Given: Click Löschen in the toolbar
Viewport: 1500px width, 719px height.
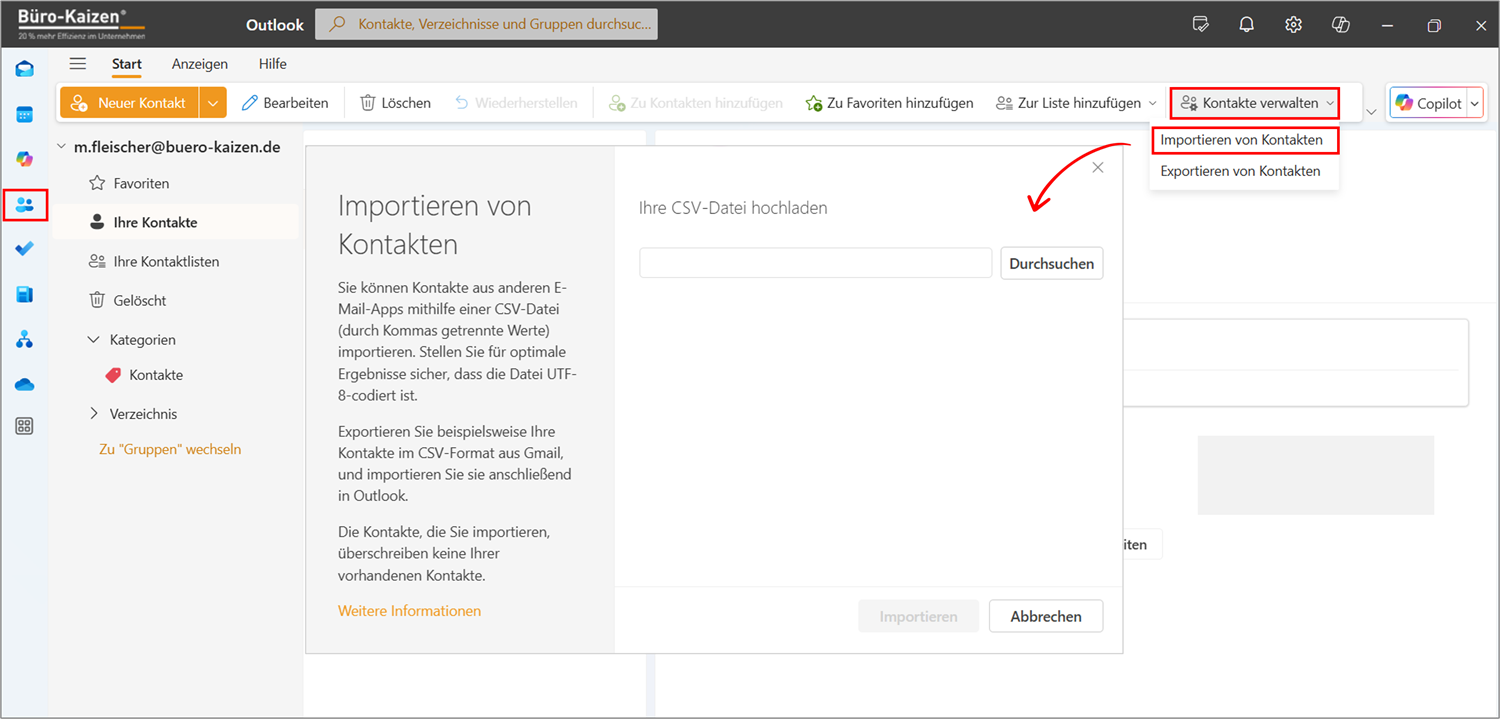Looking at the screenshot, I should coord(395,103).
